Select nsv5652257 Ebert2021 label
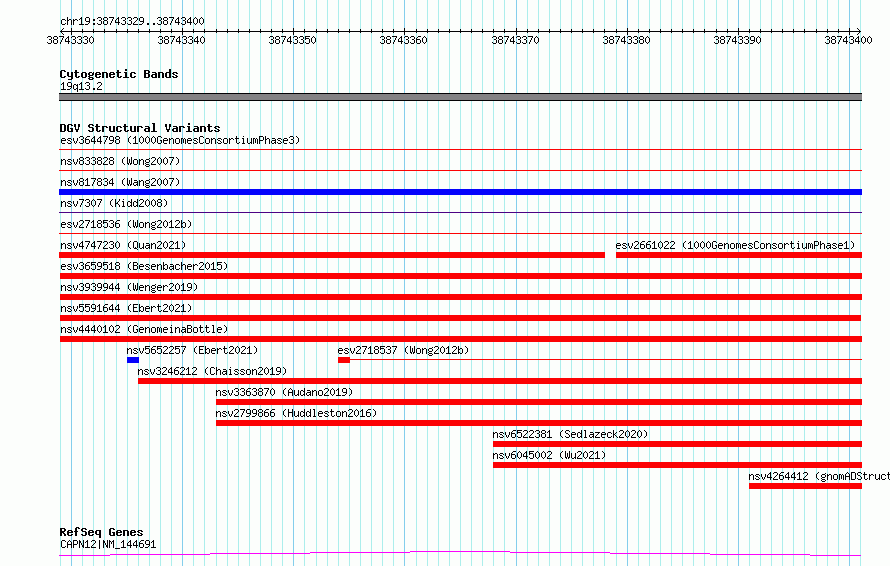Image resolution: width=890 pixels, height=566 pixels. (x=192, y=350)
